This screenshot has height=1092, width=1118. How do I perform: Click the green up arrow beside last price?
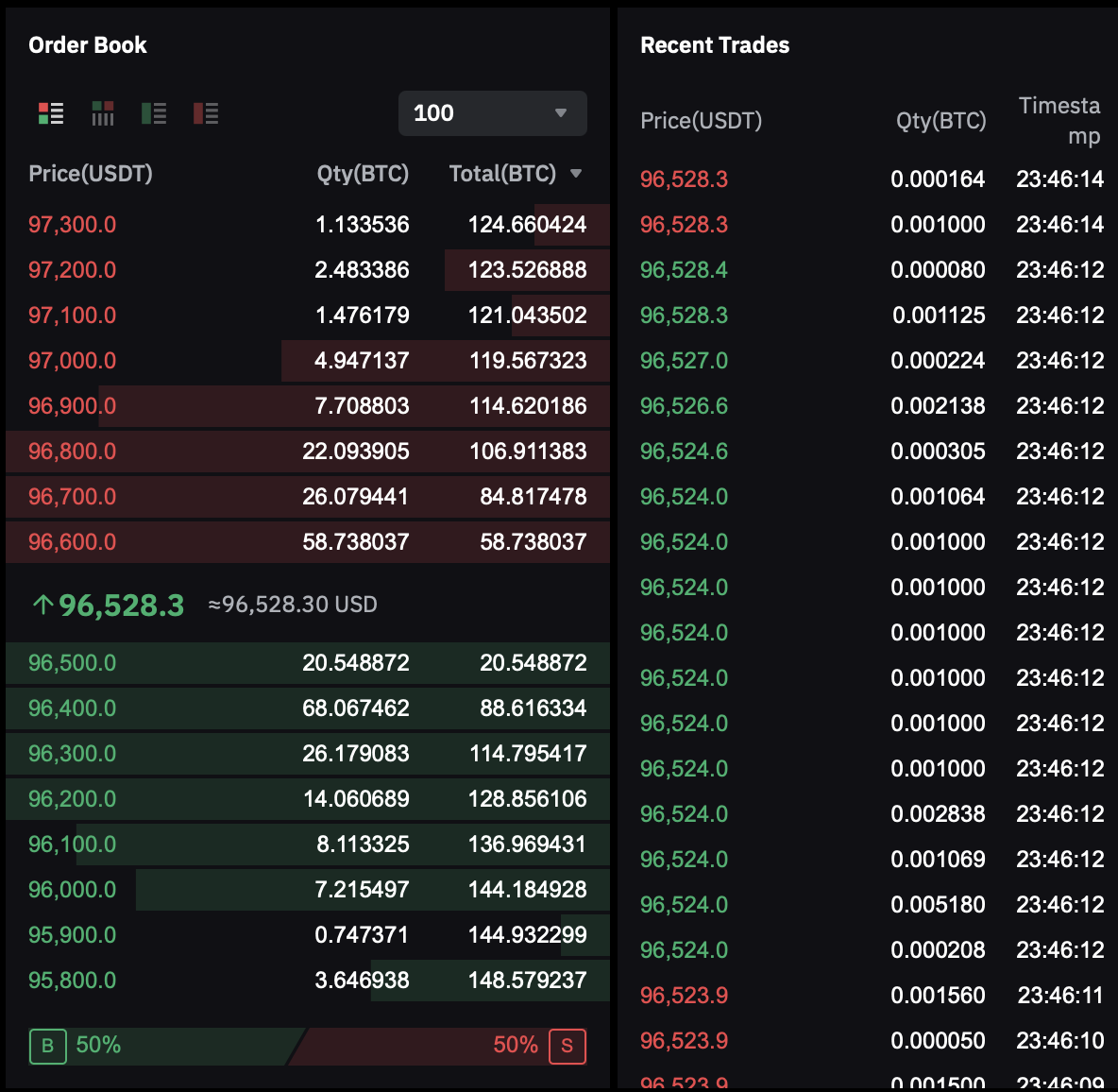click(x=42, y=605)
